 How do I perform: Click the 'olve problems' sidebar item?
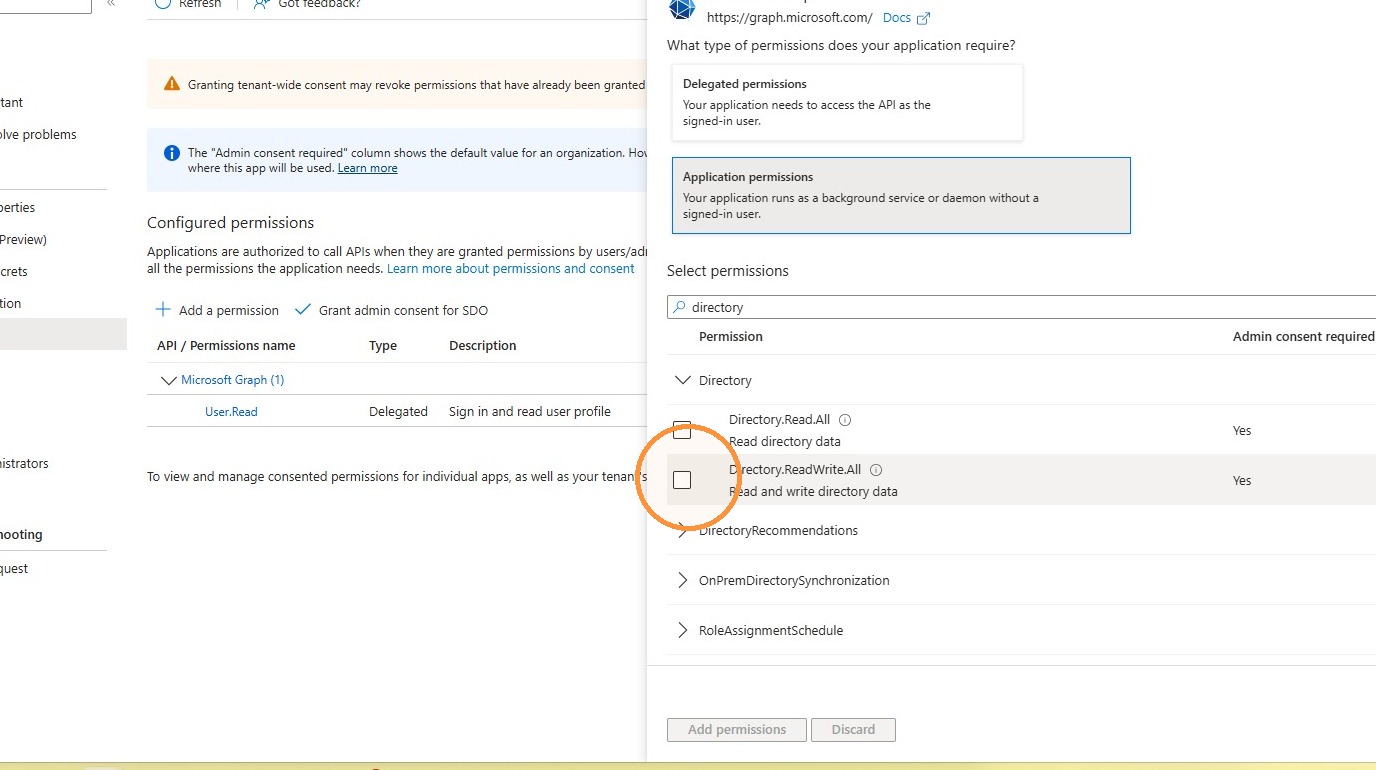[38, 135]
